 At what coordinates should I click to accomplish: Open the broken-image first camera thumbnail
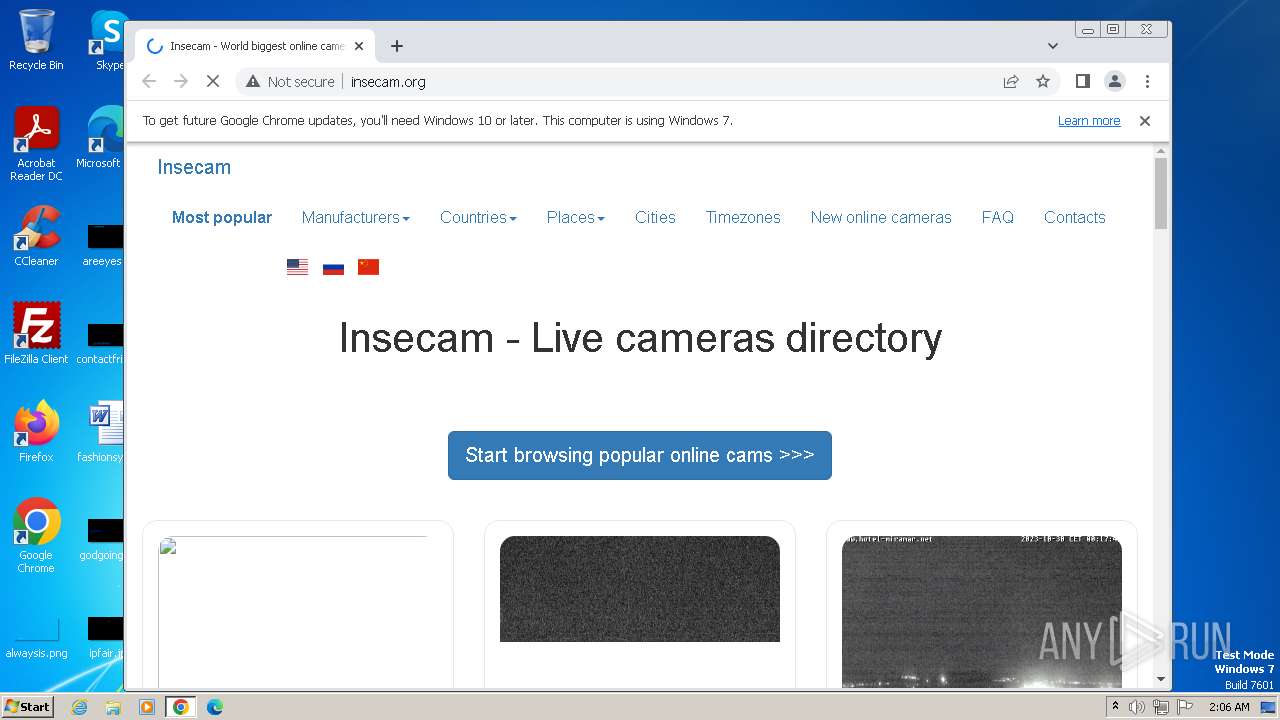click(293, 612)
